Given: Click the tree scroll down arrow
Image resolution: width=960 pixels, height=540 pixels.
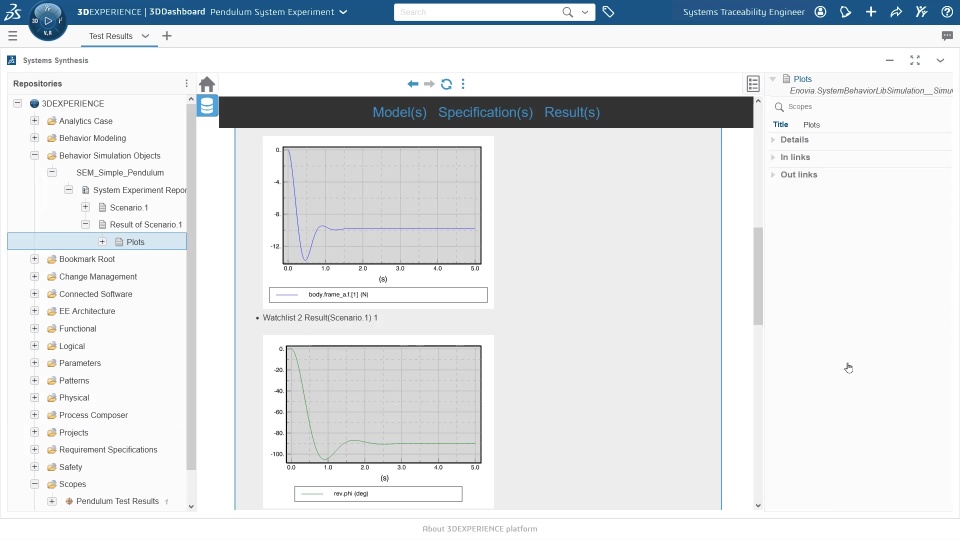Looking at the screenshot, I should coord(191,506).
